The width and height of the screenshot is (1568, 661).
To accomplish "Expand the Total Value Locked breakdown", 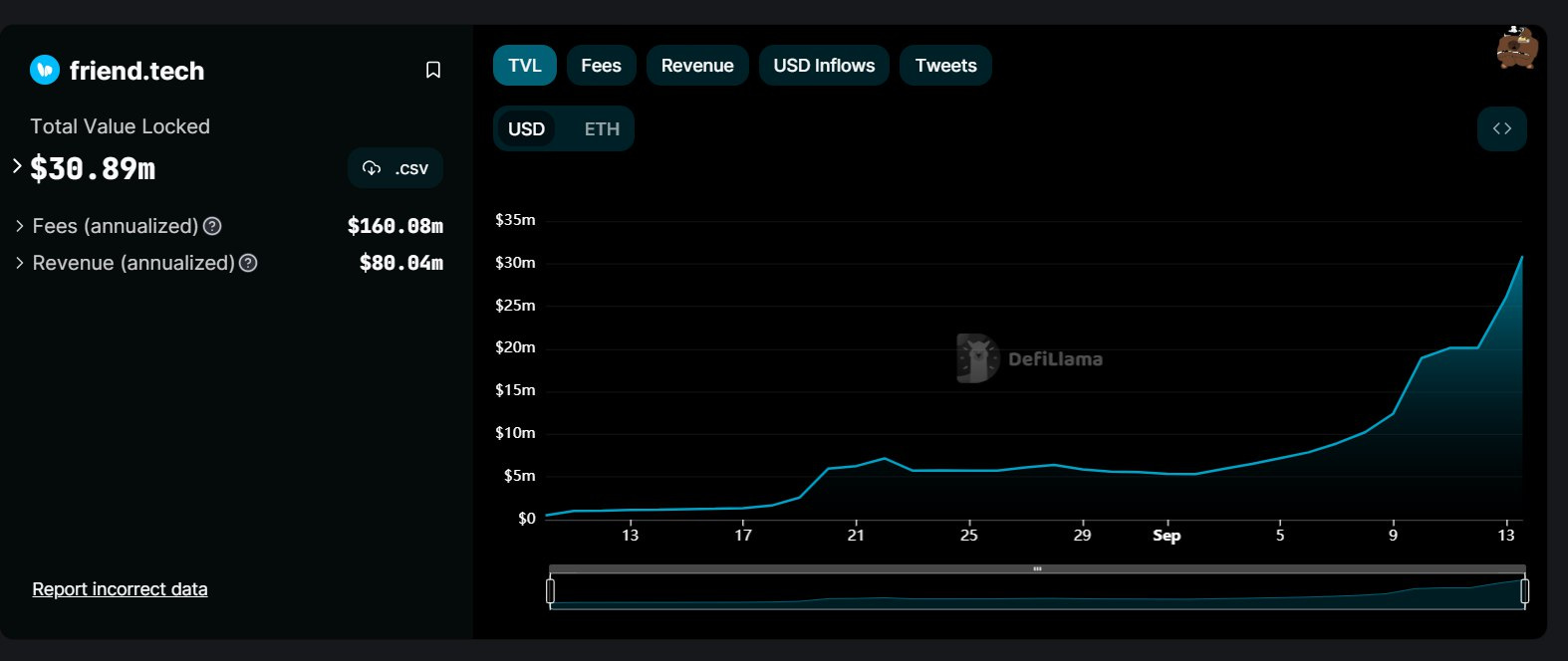I will (17, 166).
